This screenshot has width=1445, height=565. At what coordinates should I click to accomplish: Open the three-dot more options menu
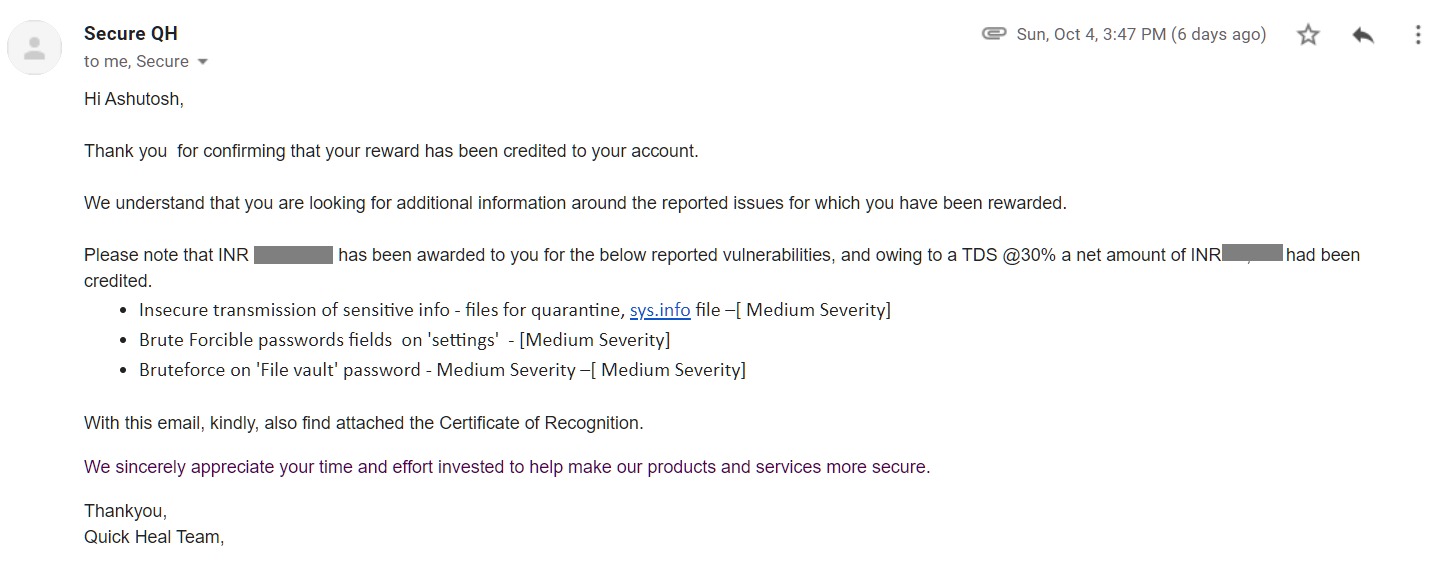point(1417,35)
